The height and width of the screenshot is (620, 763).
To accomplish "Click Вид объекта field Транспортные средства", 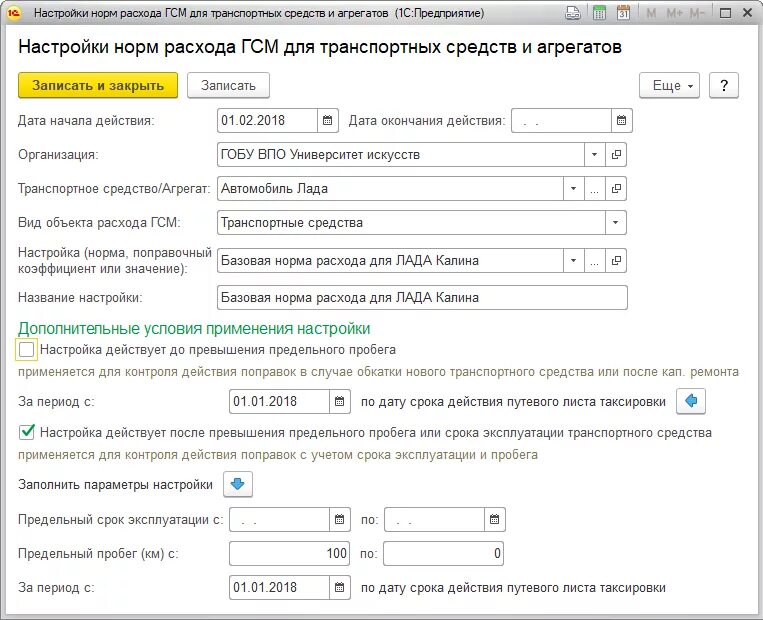I will click(412, 223).
